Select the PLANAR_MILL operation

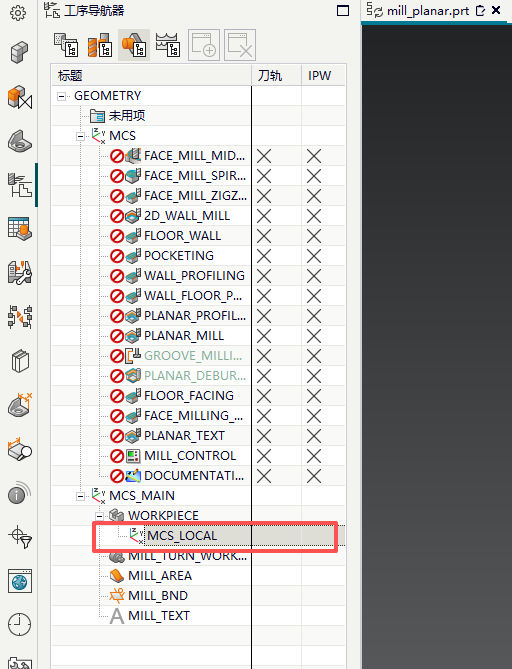[184, 336]
